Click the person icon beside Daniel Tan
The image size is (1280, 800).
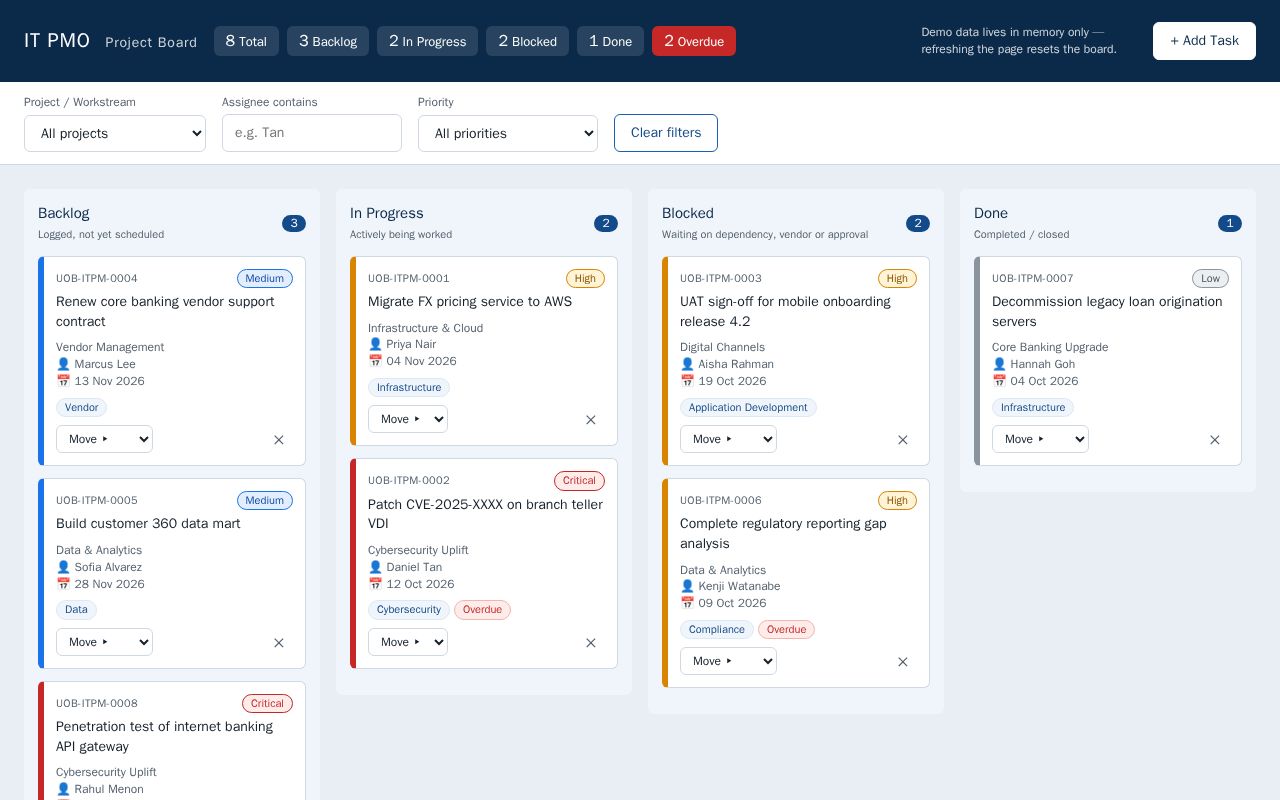(375, 567)
